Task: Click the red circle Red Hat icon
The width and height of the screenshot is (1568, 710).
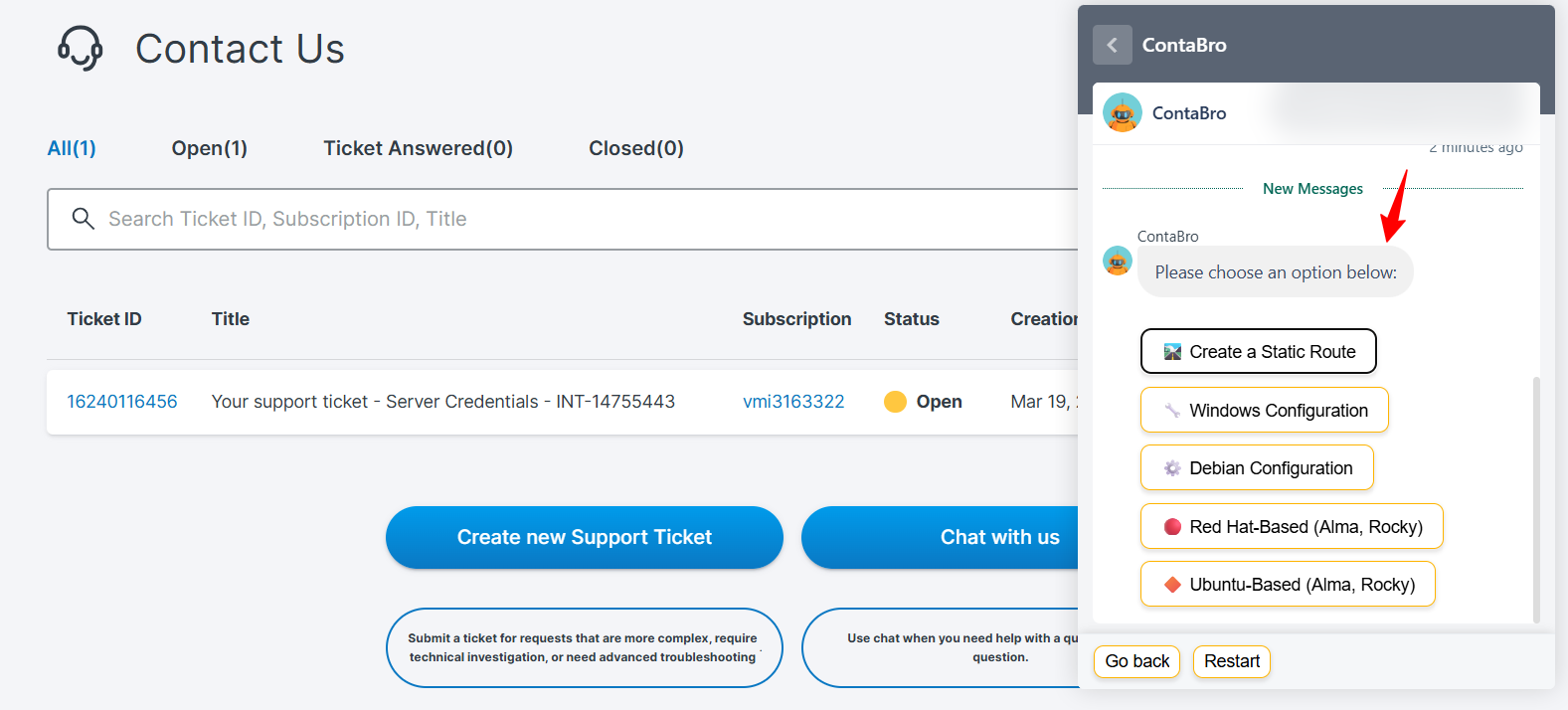Action: pyautogui.click(x=1173, y=527)
